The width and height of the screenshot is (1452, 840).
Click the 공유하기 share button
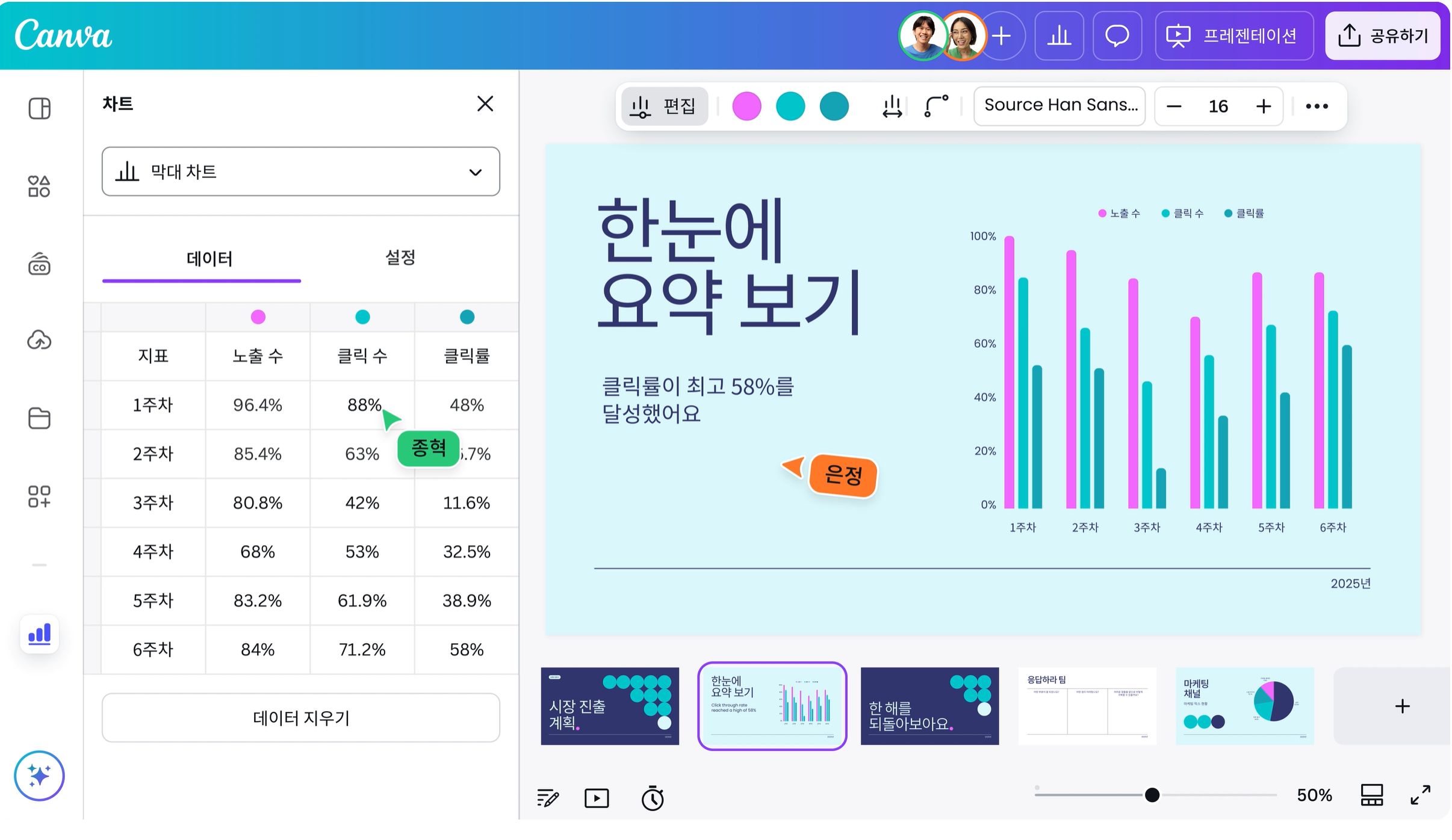pyautogui.click(x=1382, y=36)
